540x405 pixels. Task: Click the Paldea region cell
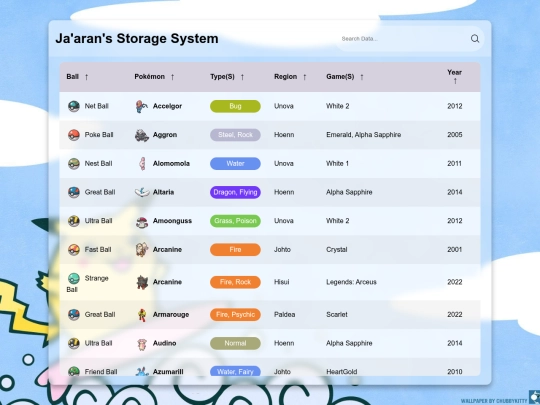coord(284,314)
